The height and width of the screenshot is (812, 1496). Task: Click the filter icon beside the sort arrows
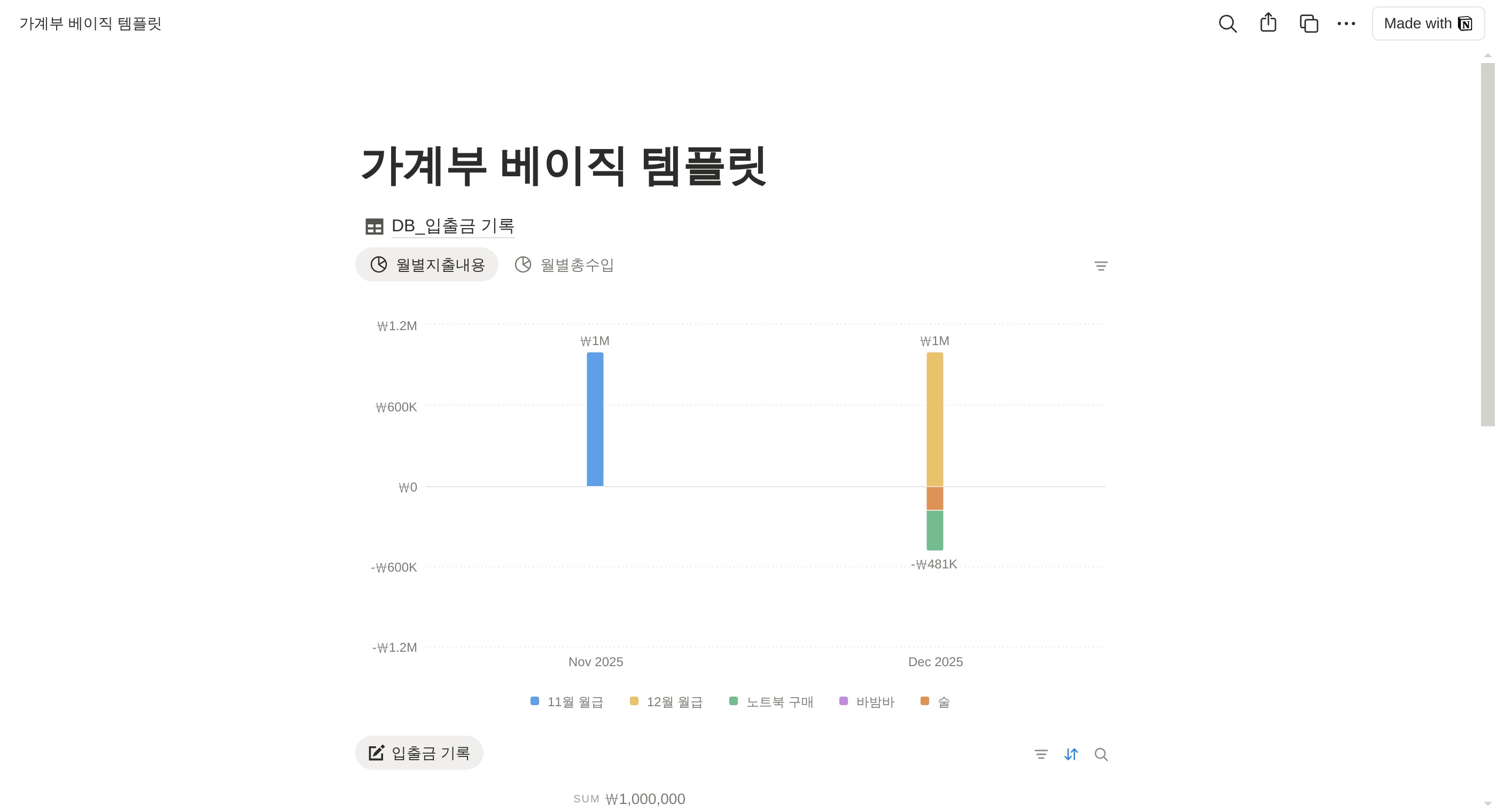click(1041, 753)
